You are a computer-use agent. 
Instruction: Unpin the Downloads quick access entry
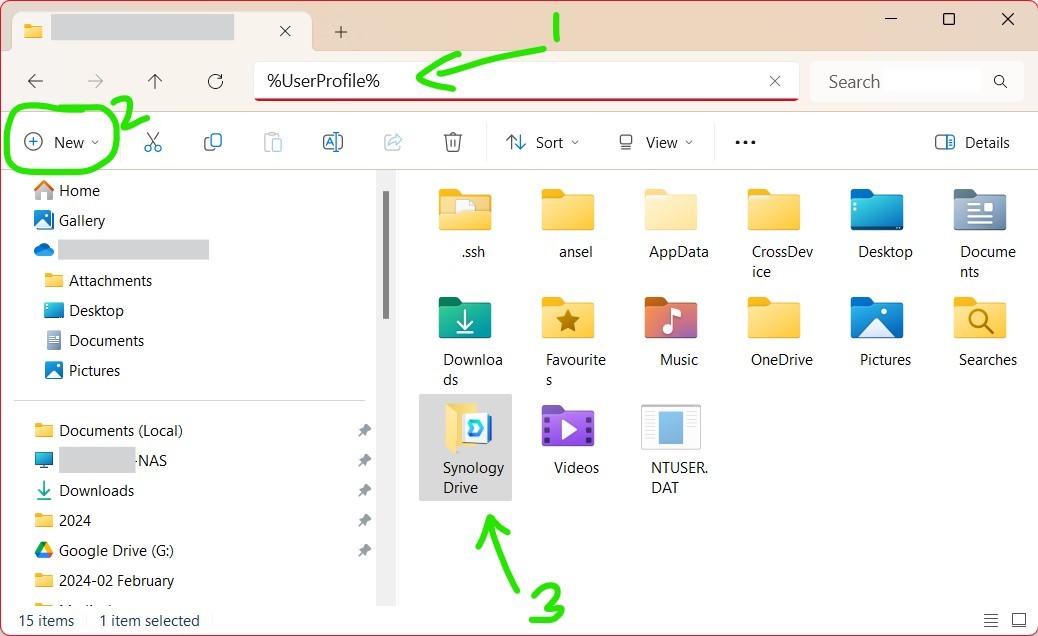tap(364, 490)
